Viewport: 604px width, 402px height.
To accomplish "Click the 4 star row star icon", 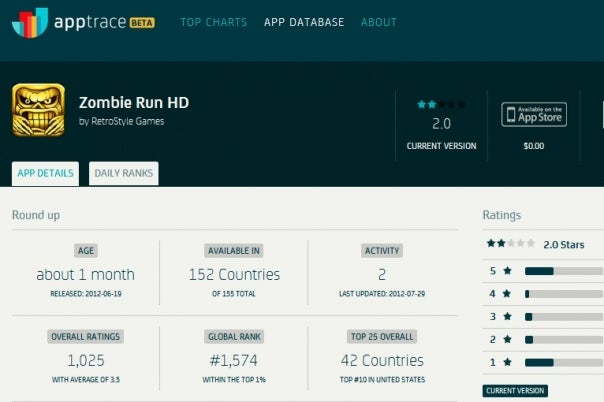I will (507, 294).
